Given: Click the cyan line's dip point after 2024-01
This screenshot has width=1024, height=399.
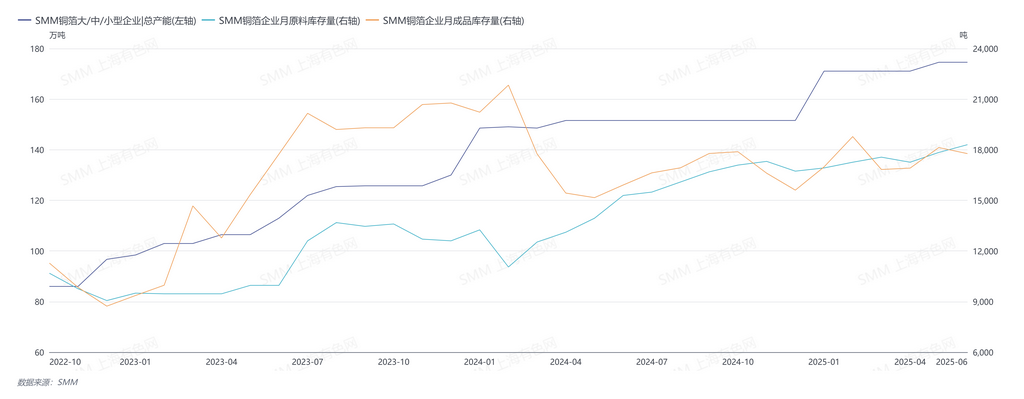Looking at the screenshot, I should 508,266.
